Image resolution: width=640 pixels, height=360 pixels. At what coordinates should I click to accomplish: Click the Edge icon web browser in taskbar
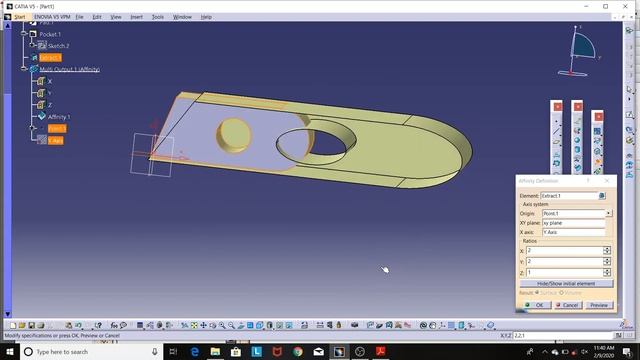coord(195,351)
